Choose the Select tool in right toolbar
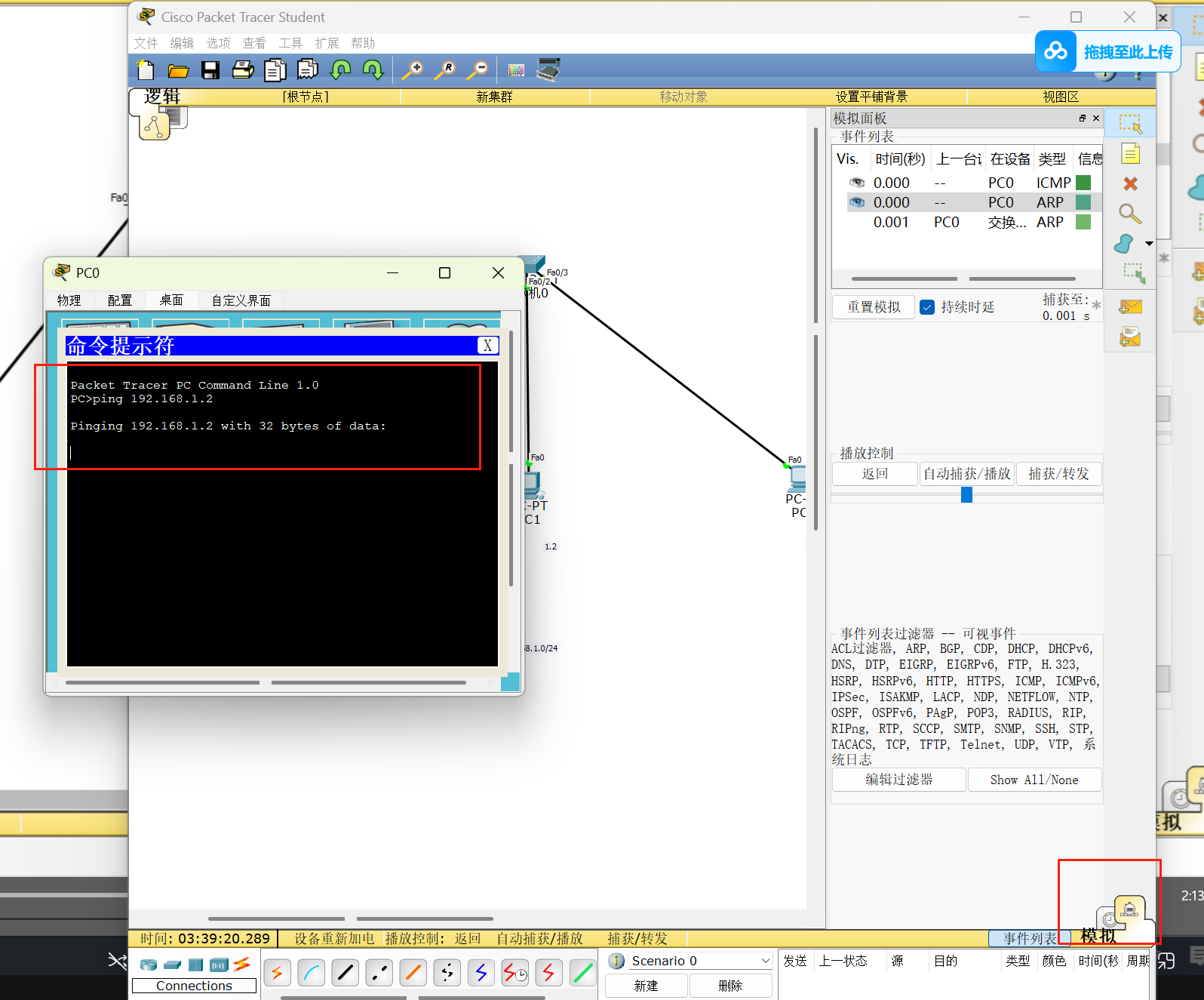1204x1000 pixels. click(x=1130, y=124)
